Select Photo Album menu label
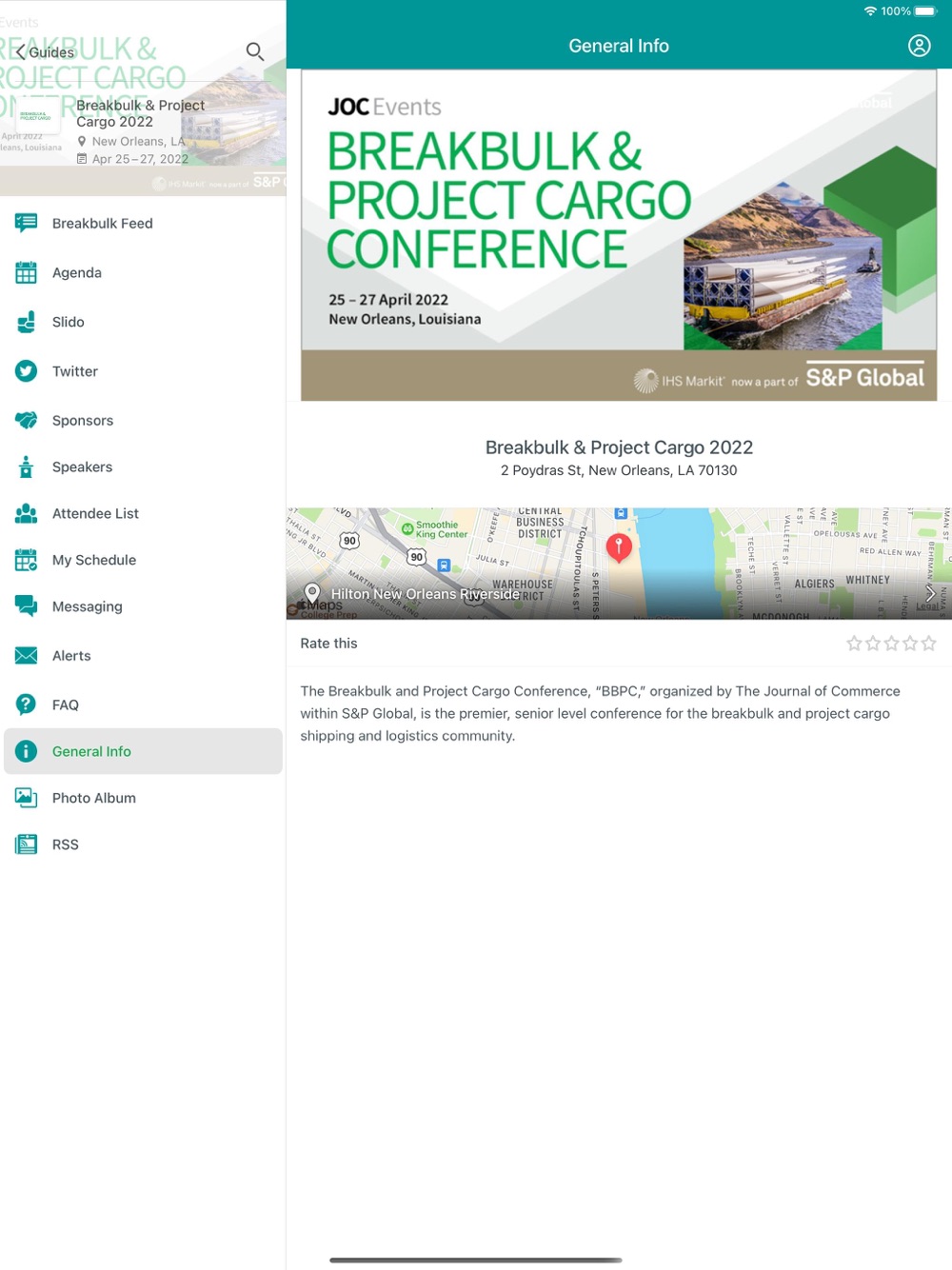 pyautogui.click(x=93, y=798)
